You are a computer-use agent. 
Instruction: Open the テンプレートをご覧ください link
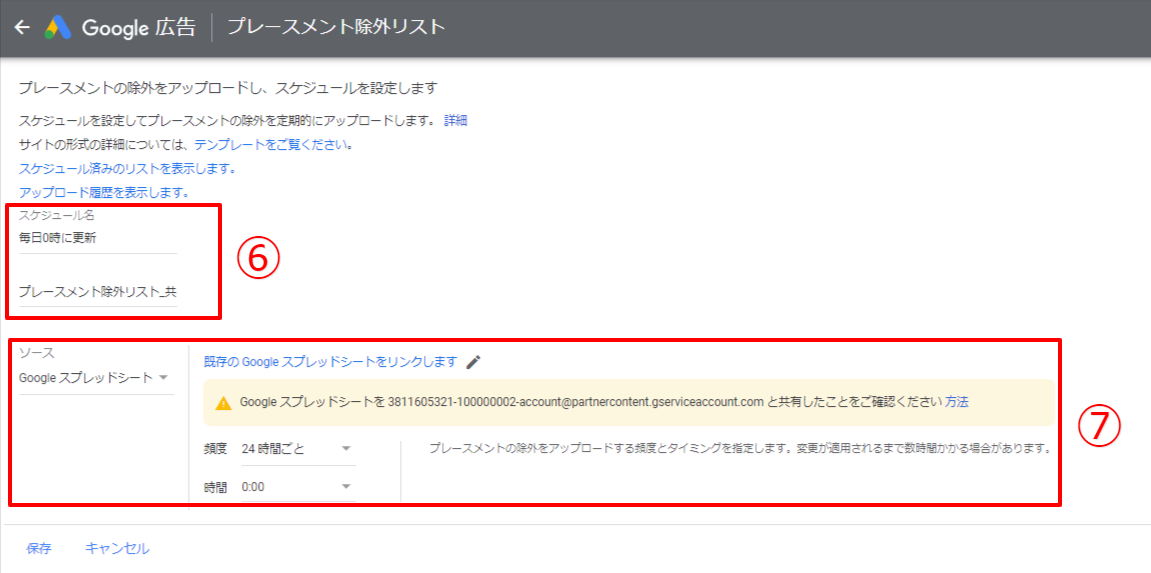273,144
